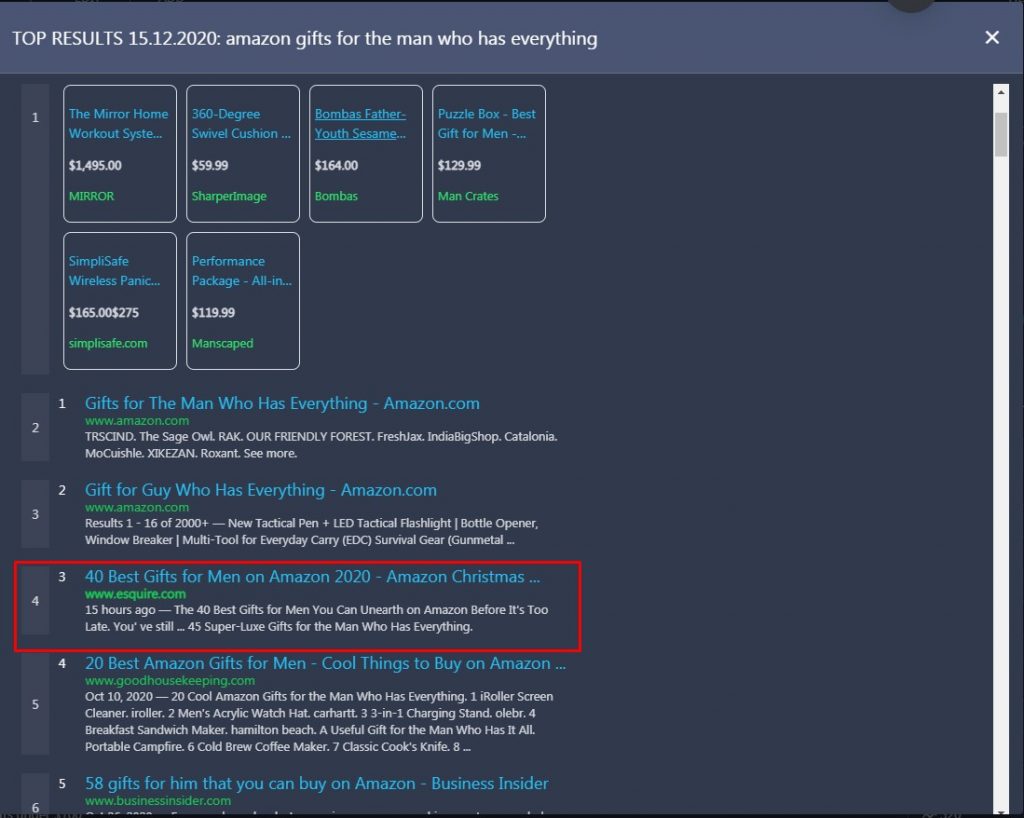1024x818 pixels.
Task: Open 58 gifts for him Business Insider result
Action: click(317, 783)
